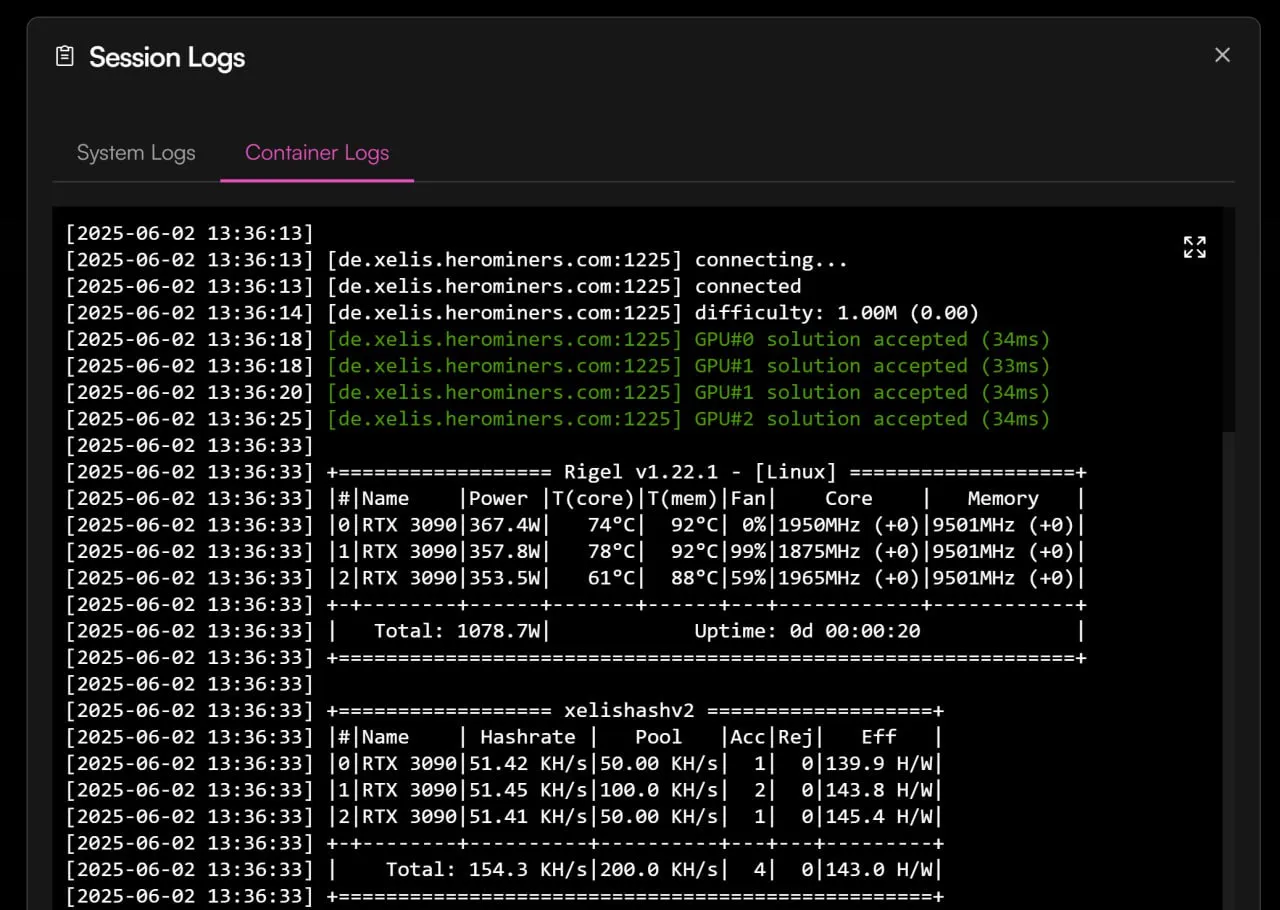Close the Session Logs dialog

[1222, 55]
